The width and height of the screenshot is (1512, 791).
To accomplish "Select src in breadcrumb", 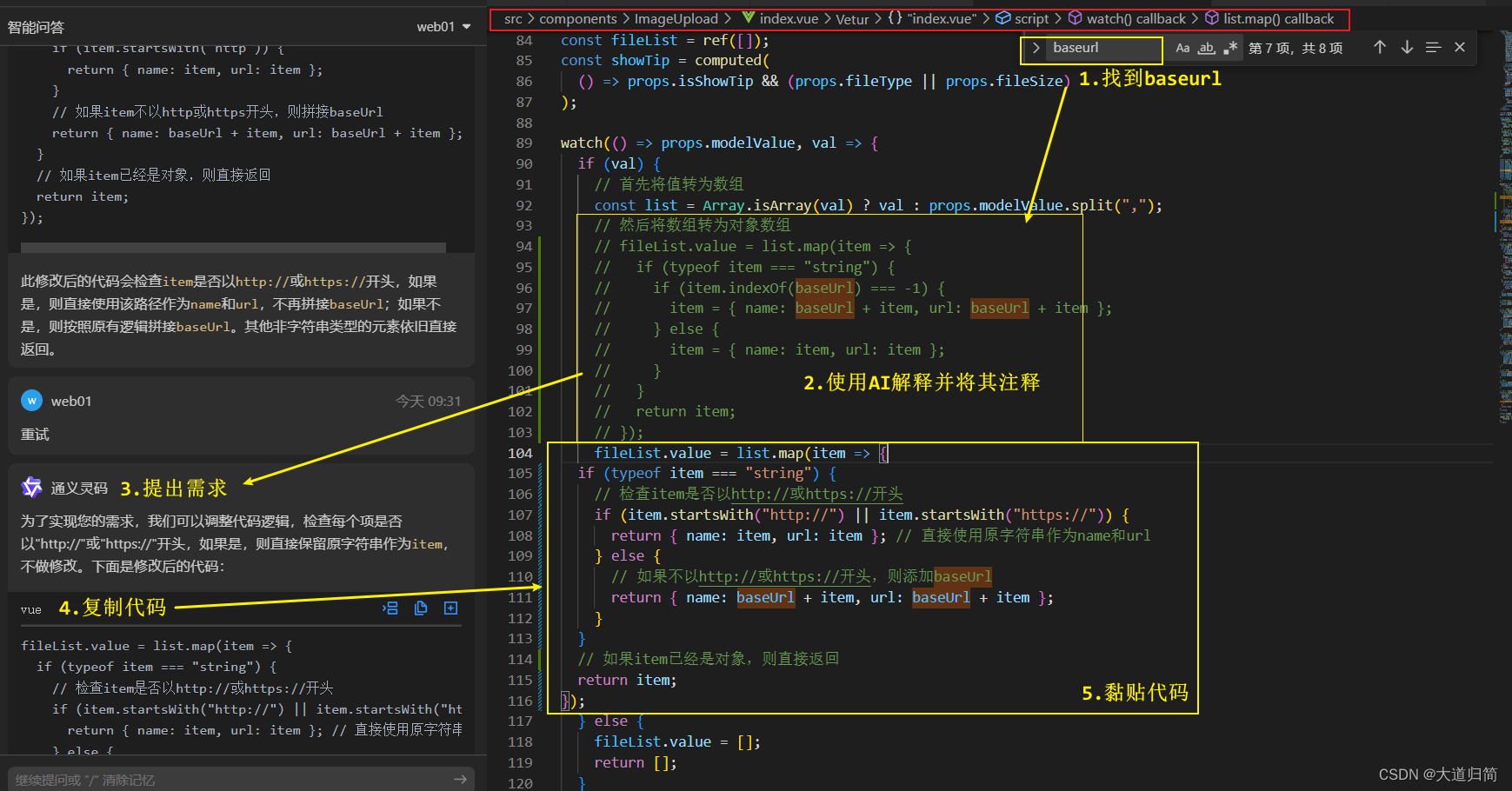I will [x=513, y=19].
